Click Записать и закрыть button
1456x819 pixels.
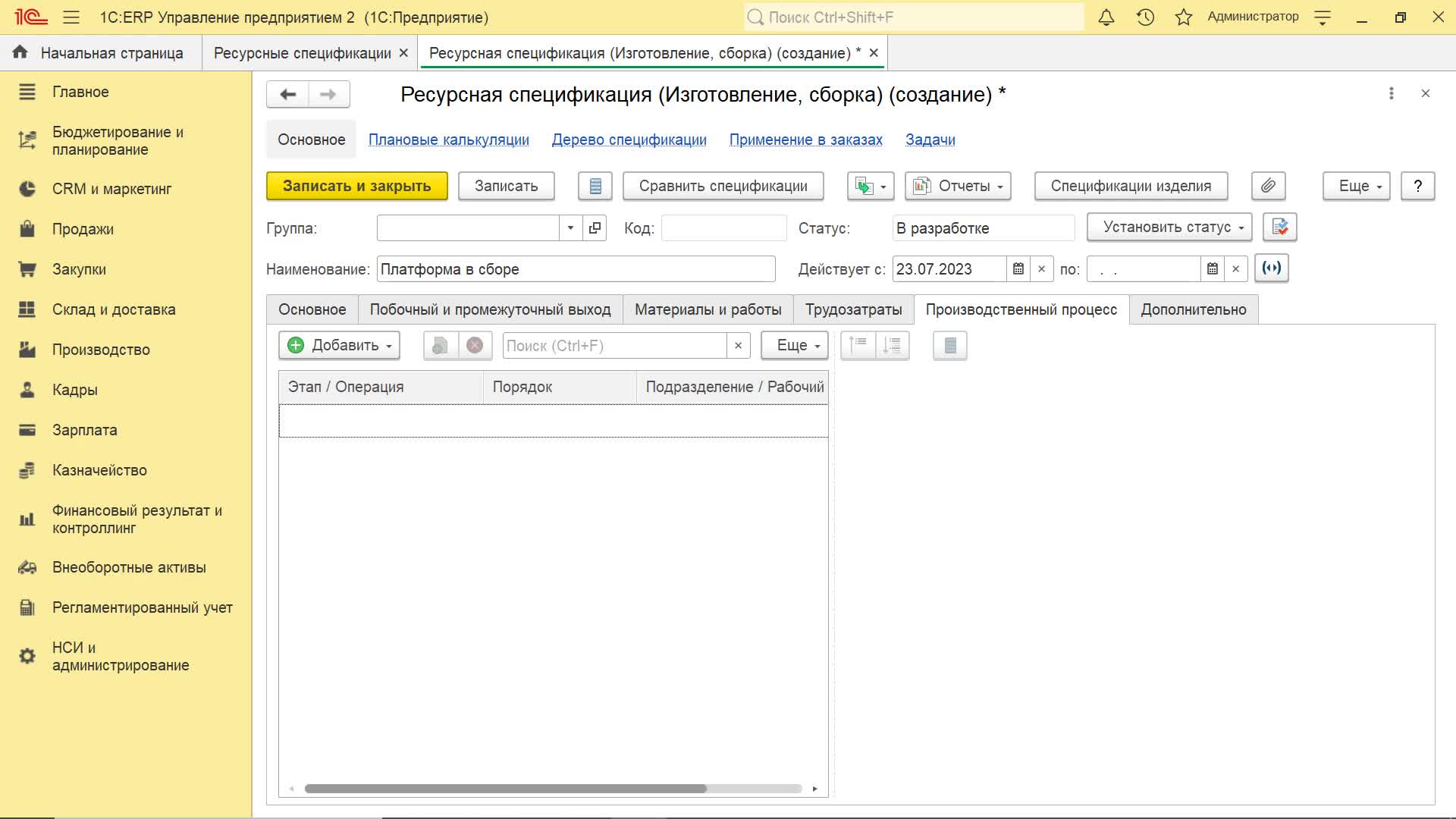pos(356,186)
